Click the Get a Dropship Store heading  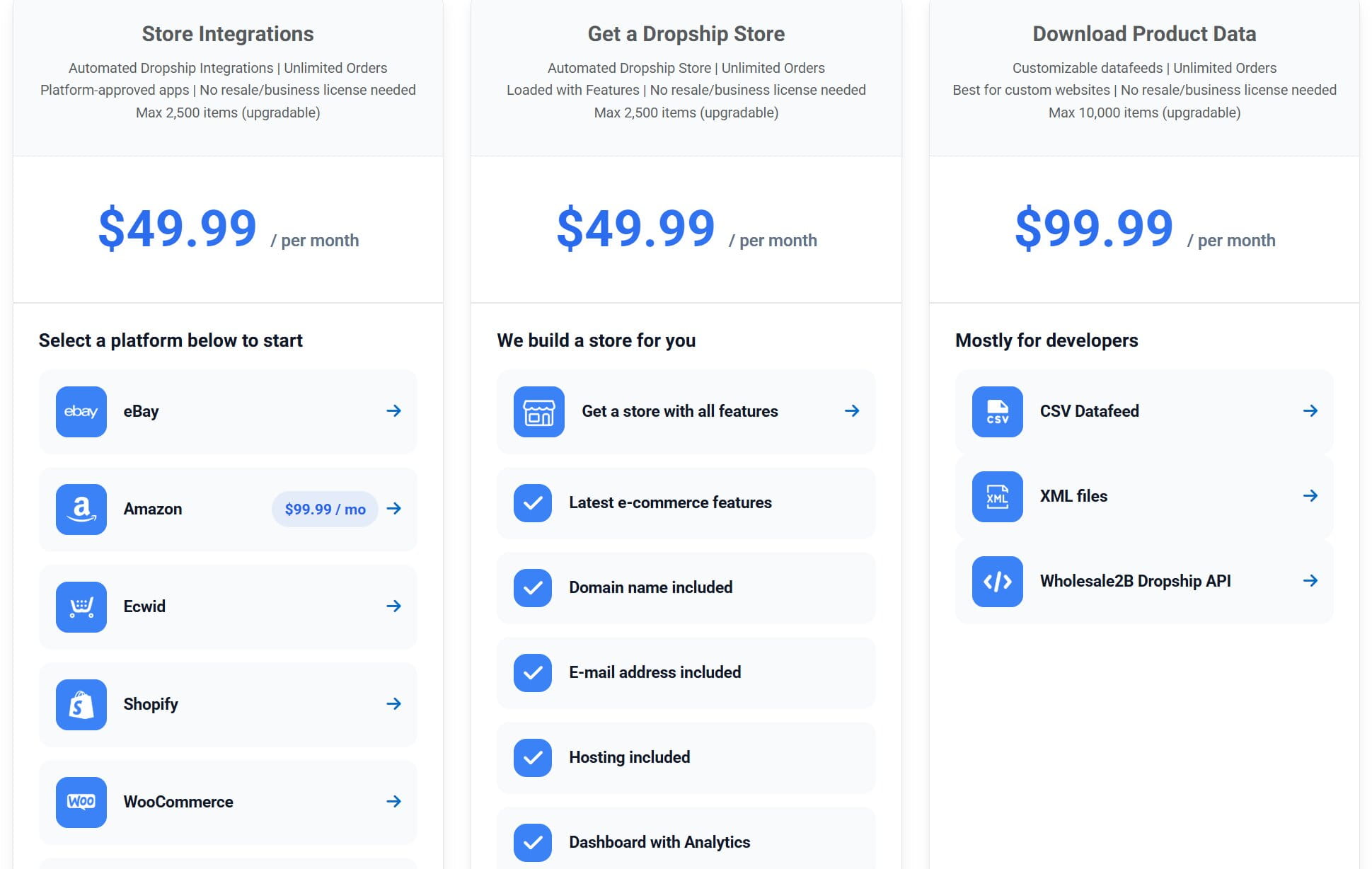click(686, 34)
